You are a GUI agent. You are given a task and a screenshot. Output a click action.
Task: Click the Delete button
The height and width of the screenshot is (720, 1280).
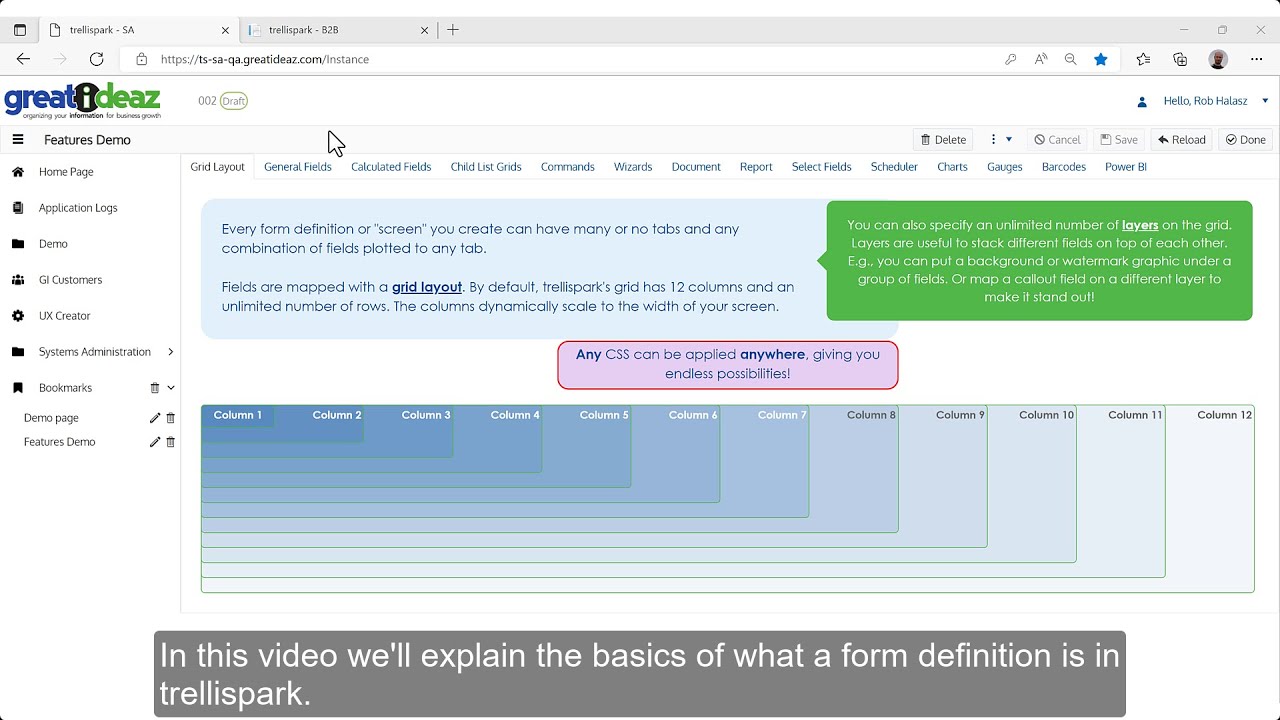(943, 140)
